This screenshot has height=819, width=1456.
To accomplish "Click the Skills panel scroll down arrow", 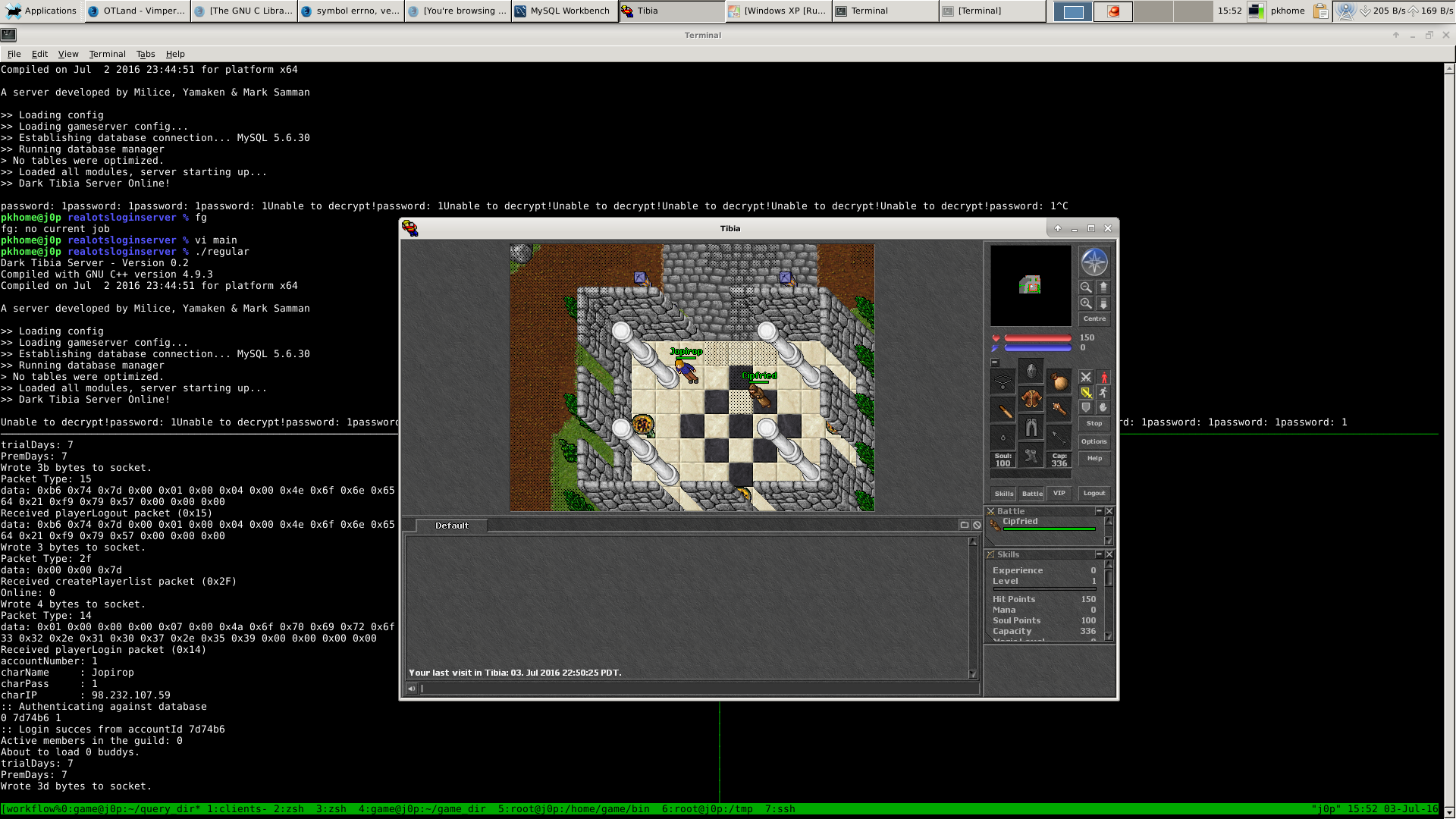I will tap(1109, 637).
